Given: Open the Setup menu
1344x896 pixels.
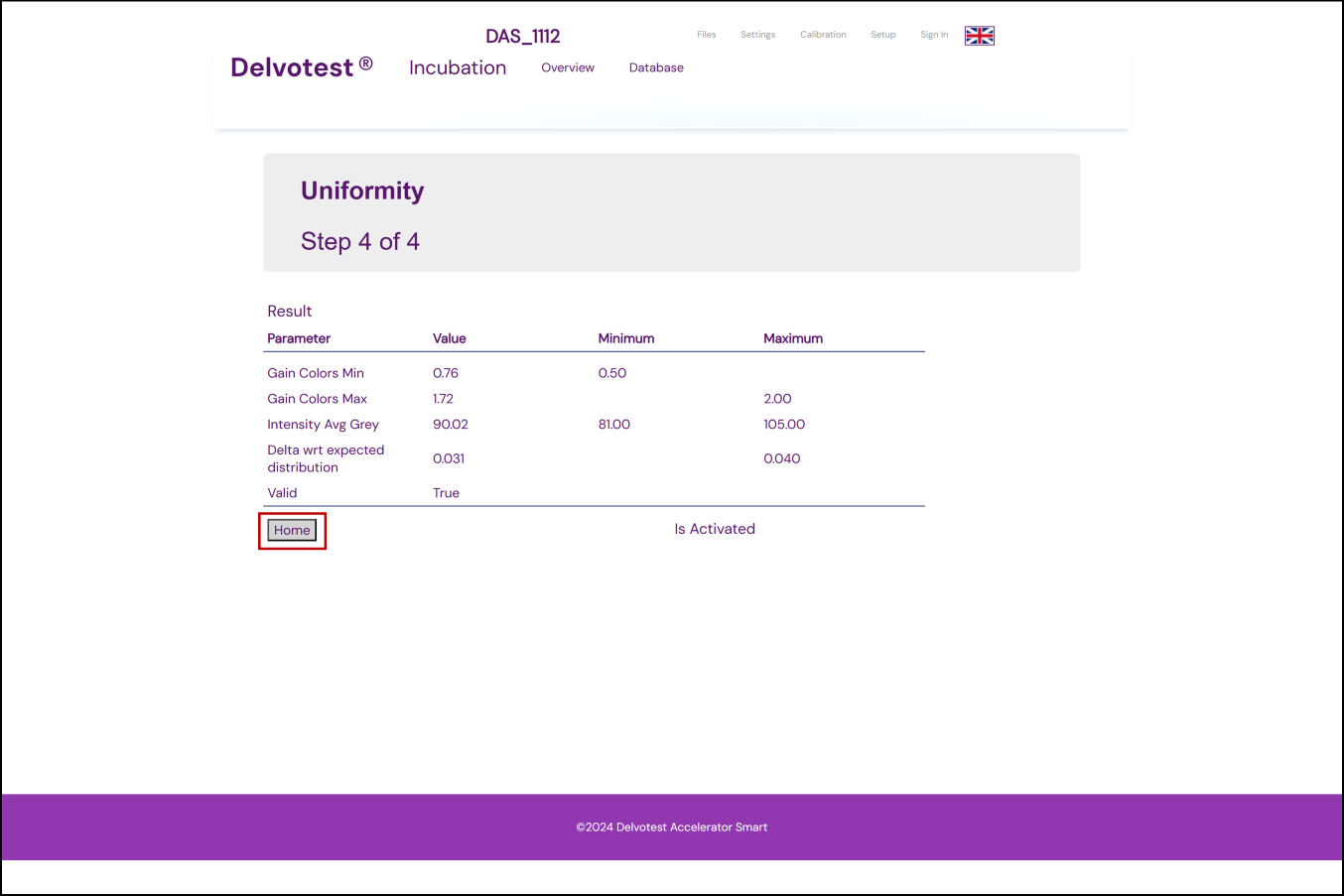Looking at the screenshot, I should tap(882, 35).
